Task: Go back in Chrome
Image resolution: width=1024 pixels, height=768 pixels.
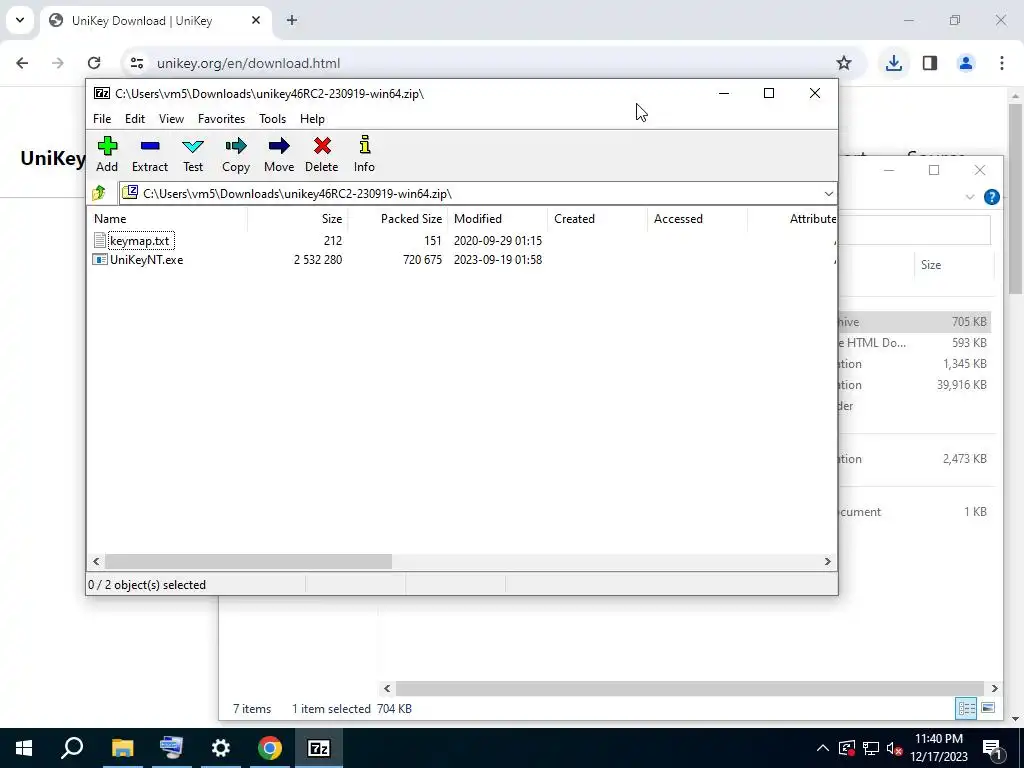Action: point(22,63)
